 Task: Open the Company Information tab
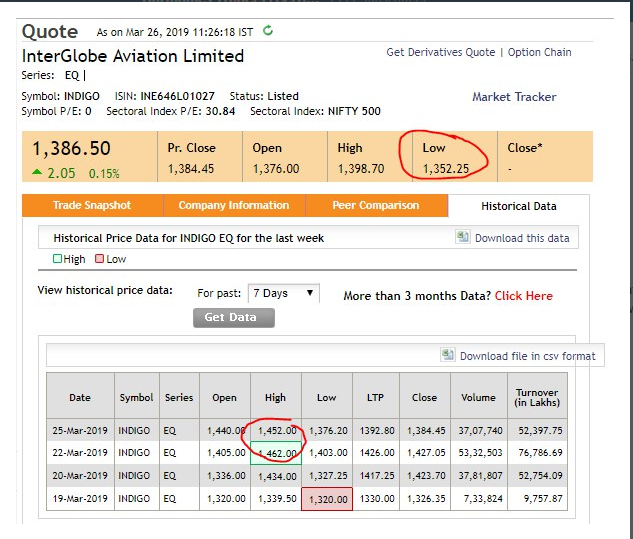(x=234, y=205)
